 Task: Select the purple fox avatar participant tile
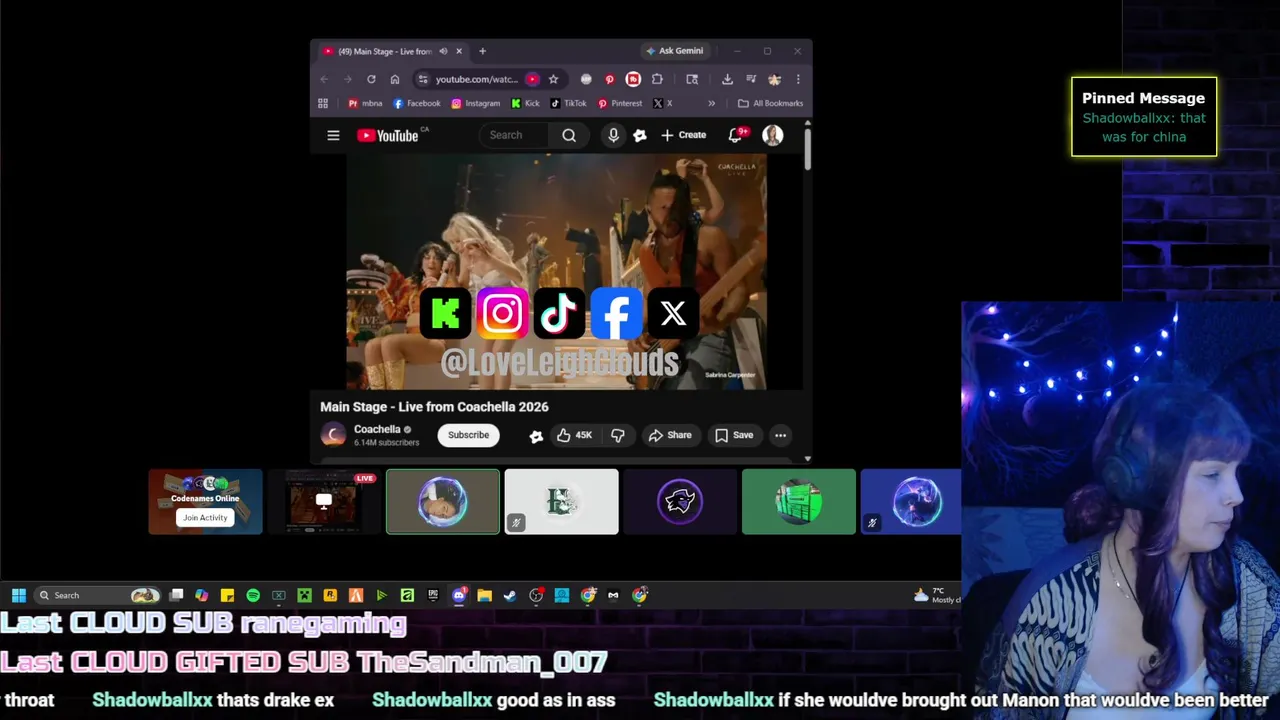pos(680,501)
